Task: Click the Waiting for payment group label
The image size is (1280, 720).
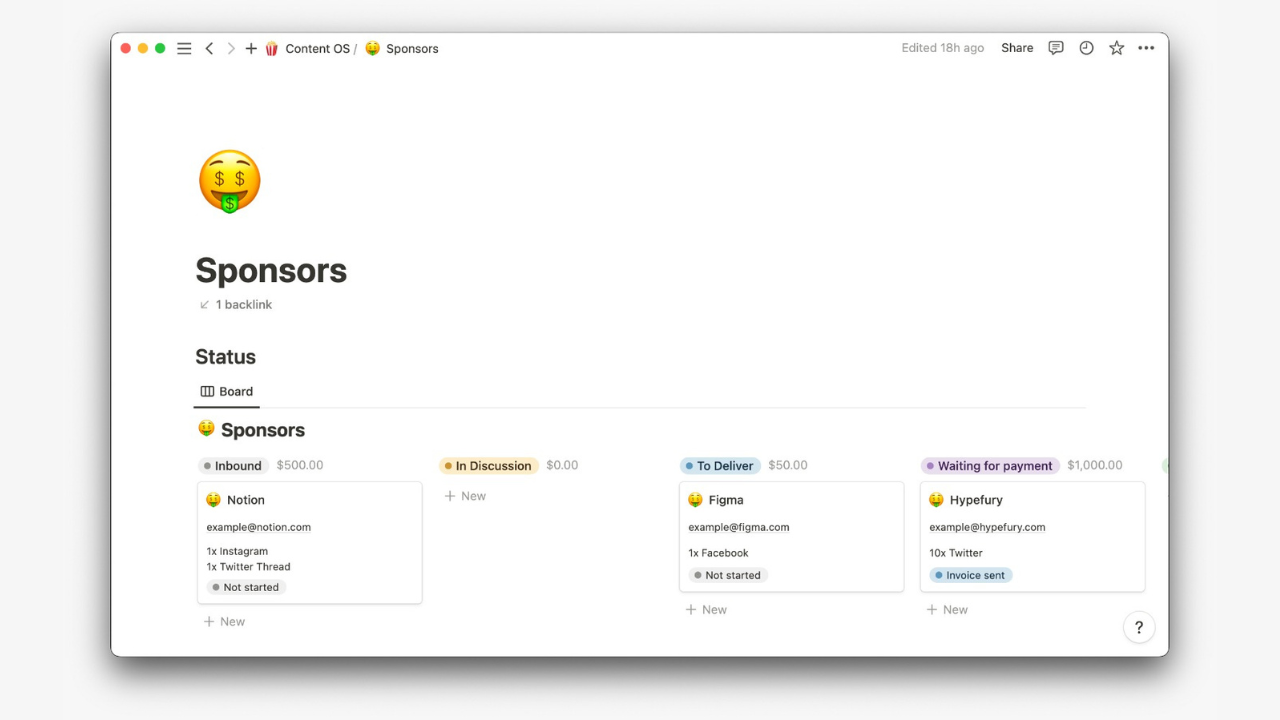Action: click(x=990, y=466)
